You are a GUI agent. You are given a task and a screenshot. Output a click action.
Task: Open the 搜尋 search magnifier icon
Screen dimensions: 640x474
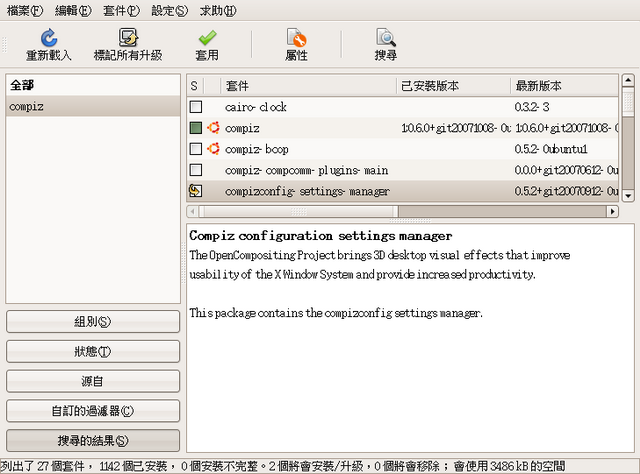tap(386, 38)
